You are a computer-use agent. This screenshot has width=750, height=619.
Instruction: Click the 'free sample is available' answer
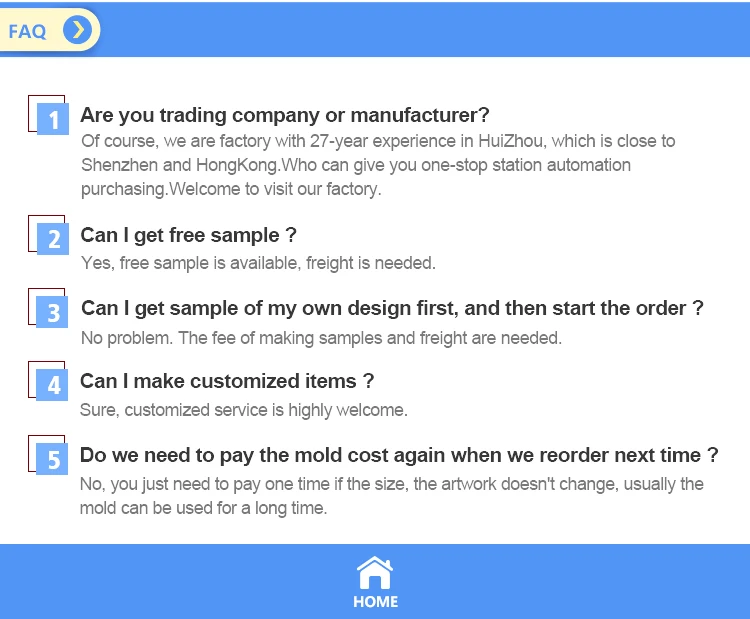click(258, 263)
